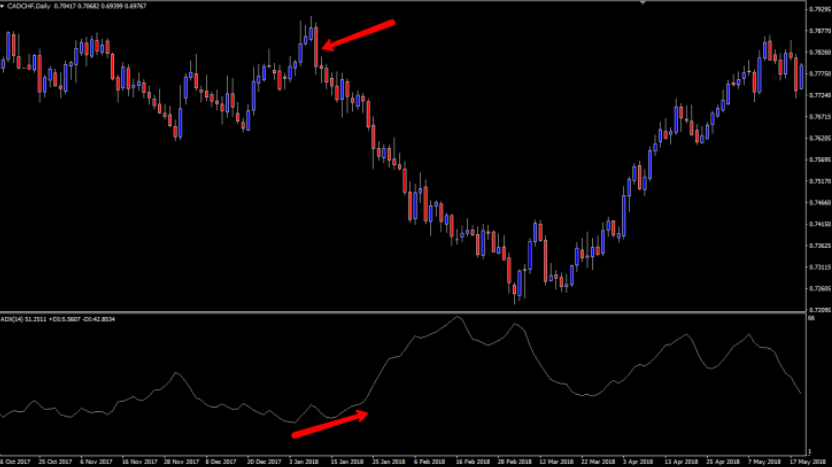
Task: Click the tall red candle under the arrow
Action: (314, 45)
